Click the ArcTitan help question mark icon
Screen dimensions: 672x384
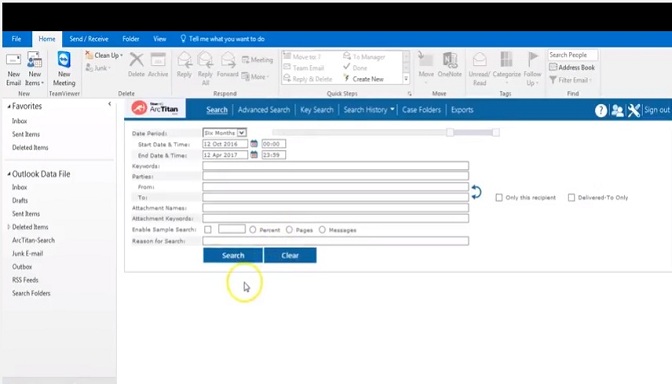coord(601,111)
